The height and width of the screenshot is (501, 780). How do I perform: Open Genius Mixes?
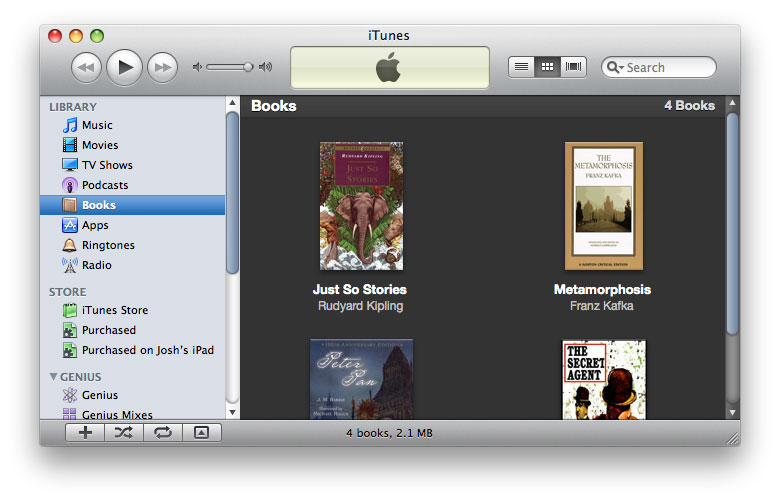[132, 413]
